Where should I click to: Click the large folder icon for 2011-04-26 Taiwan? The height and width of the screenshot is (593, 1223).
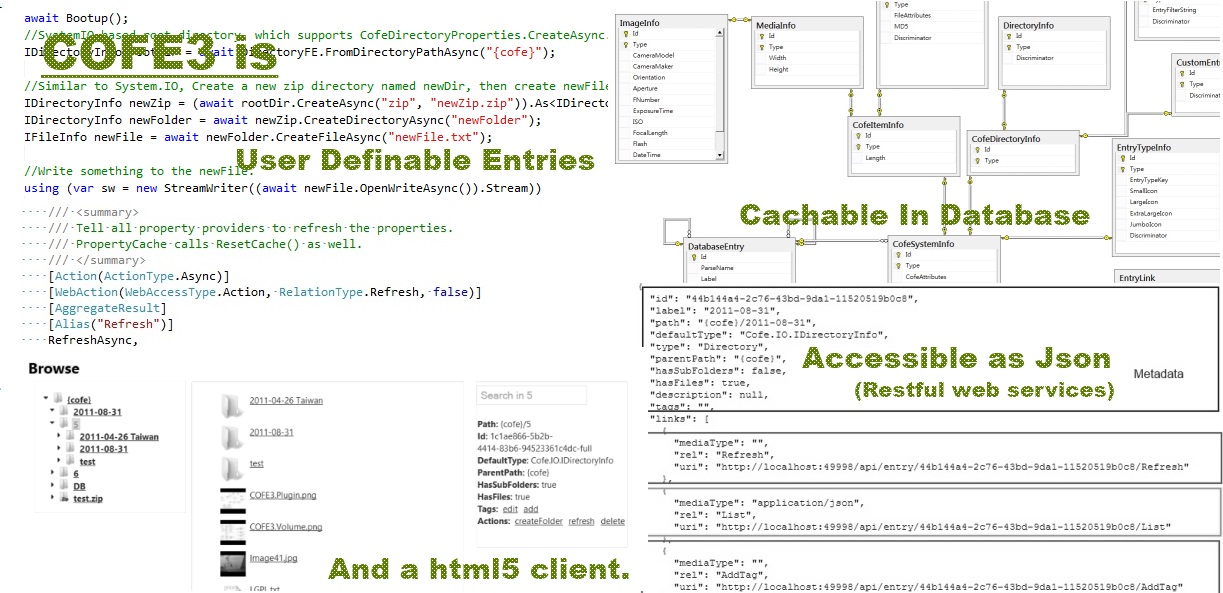pos(231,405)
